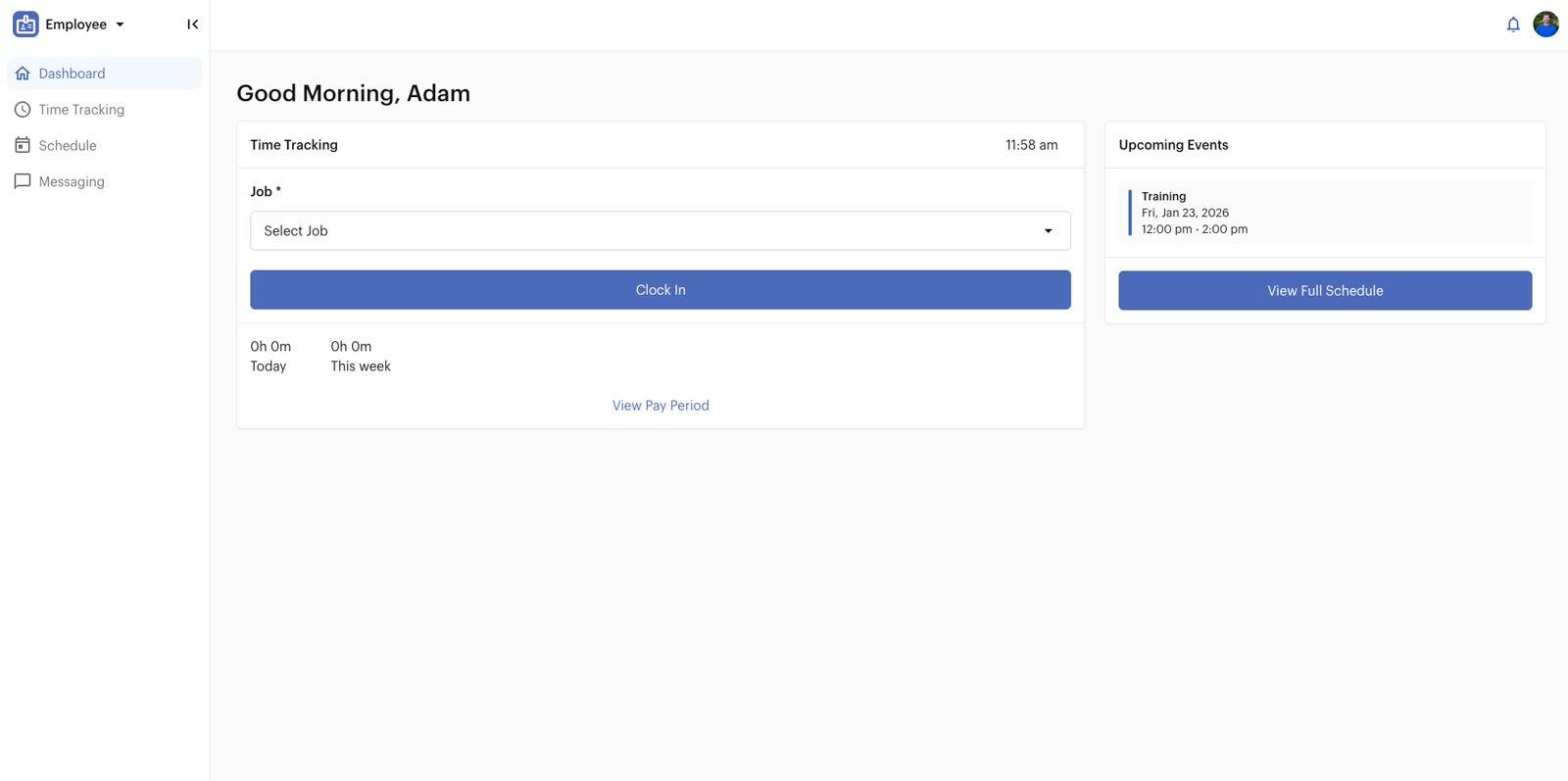Click the Employee app logo icon

(x=25, y=24)
